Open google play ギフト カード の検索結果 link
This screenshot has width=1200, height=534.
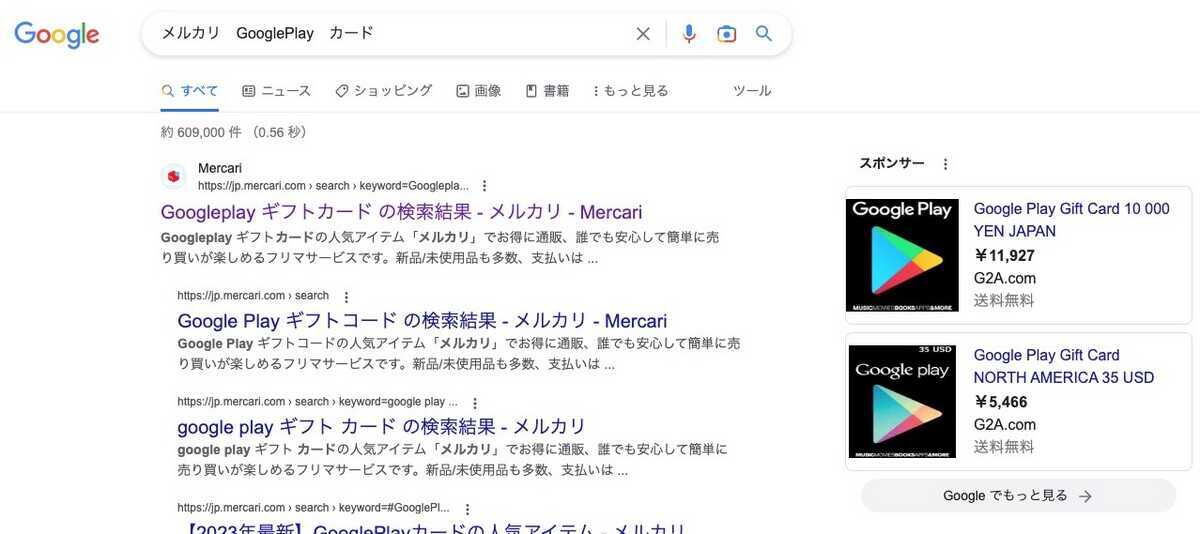382,427
